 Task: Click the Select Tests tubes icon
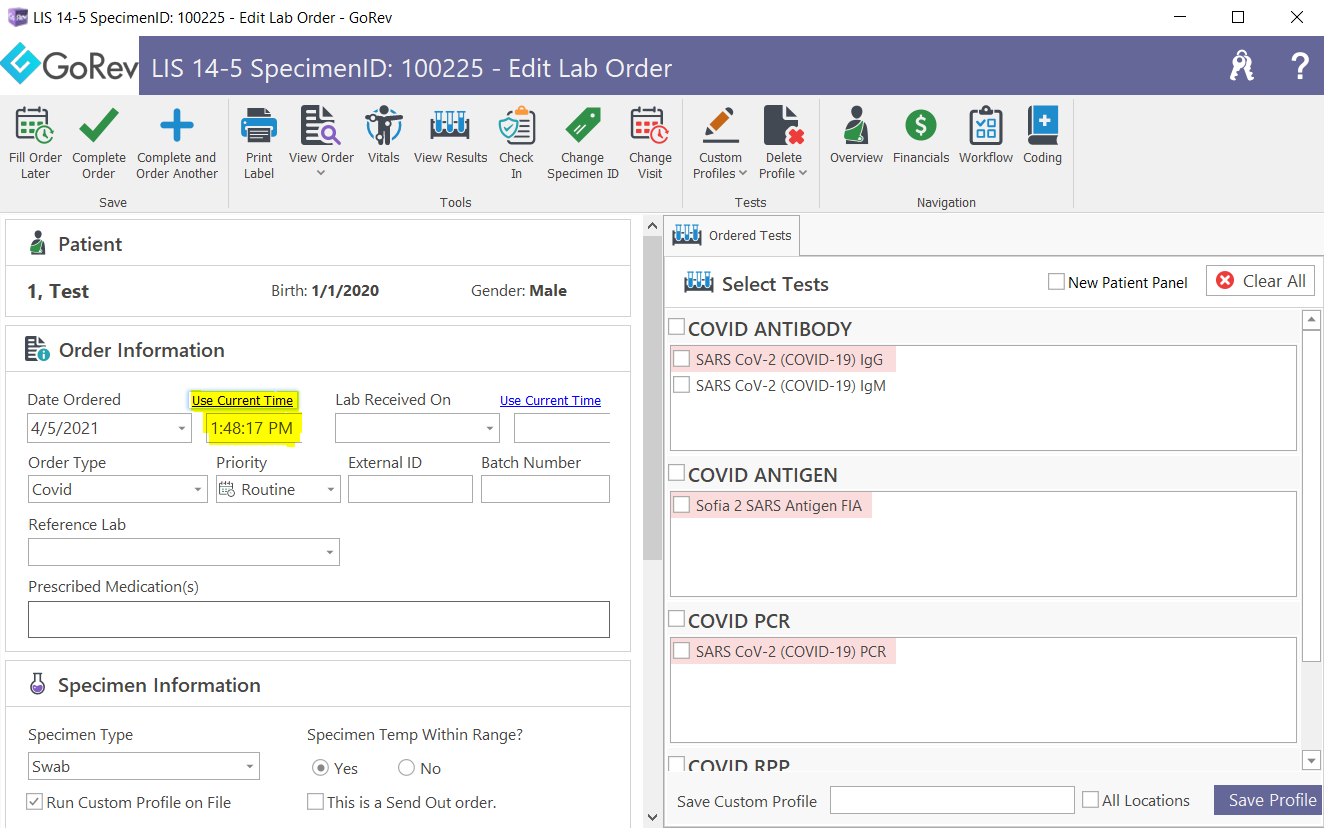pos(698,283)
